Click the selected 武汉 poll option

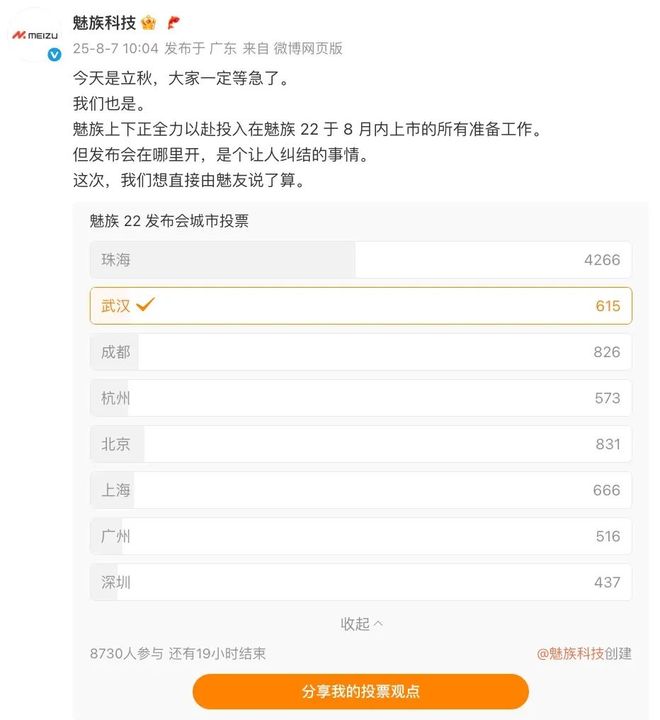tap(360, 306)
